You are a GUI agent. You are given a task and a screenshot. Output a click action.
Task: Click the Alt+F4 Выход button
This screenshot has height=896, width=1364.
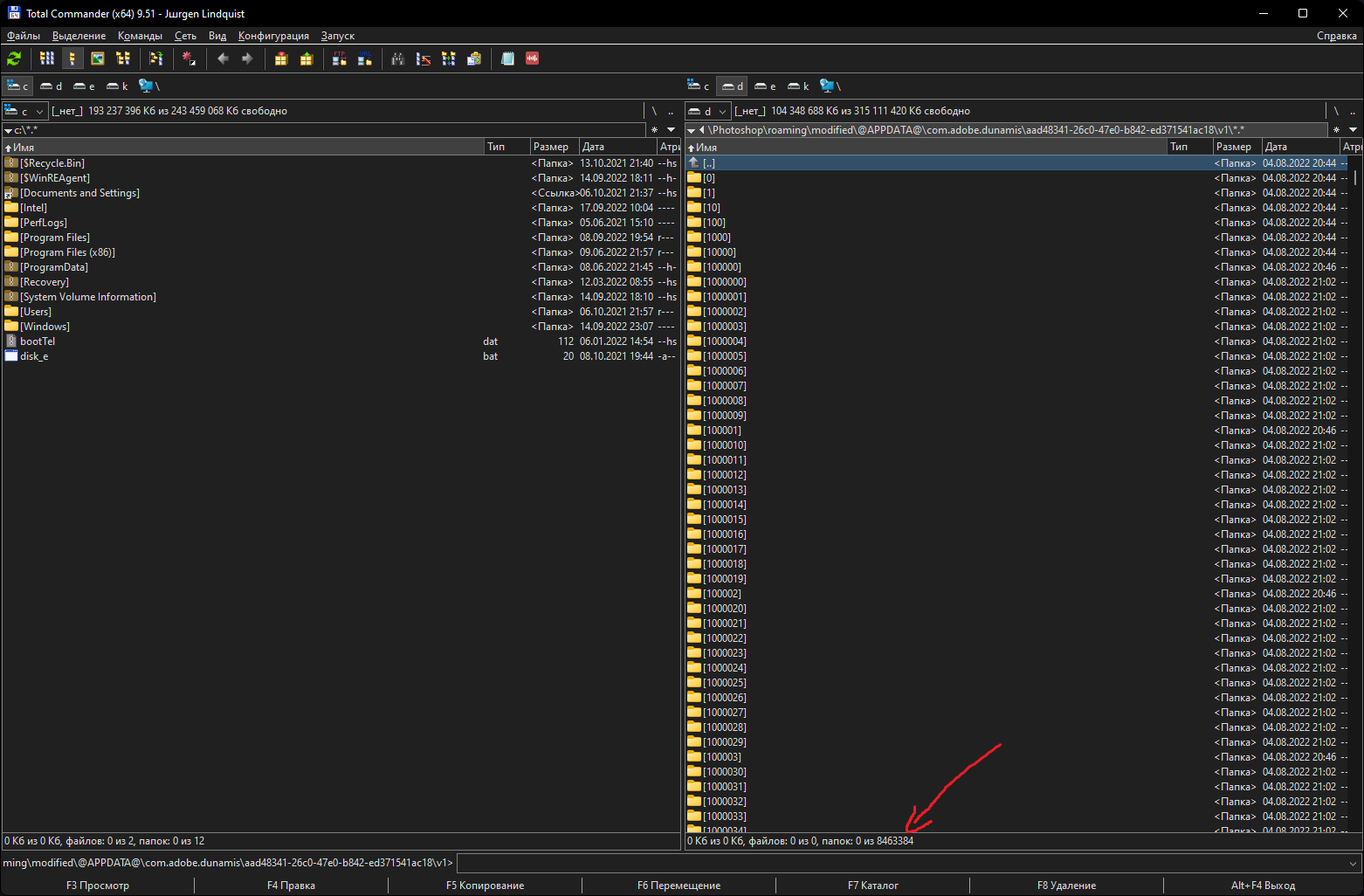[x=1263, y=886]
